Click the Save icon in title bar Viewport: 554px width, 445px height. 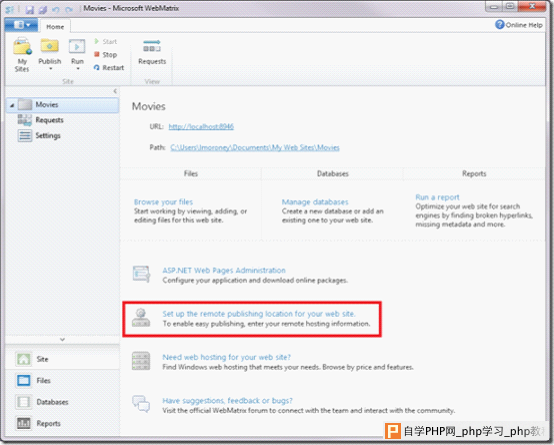pos(30,9)
